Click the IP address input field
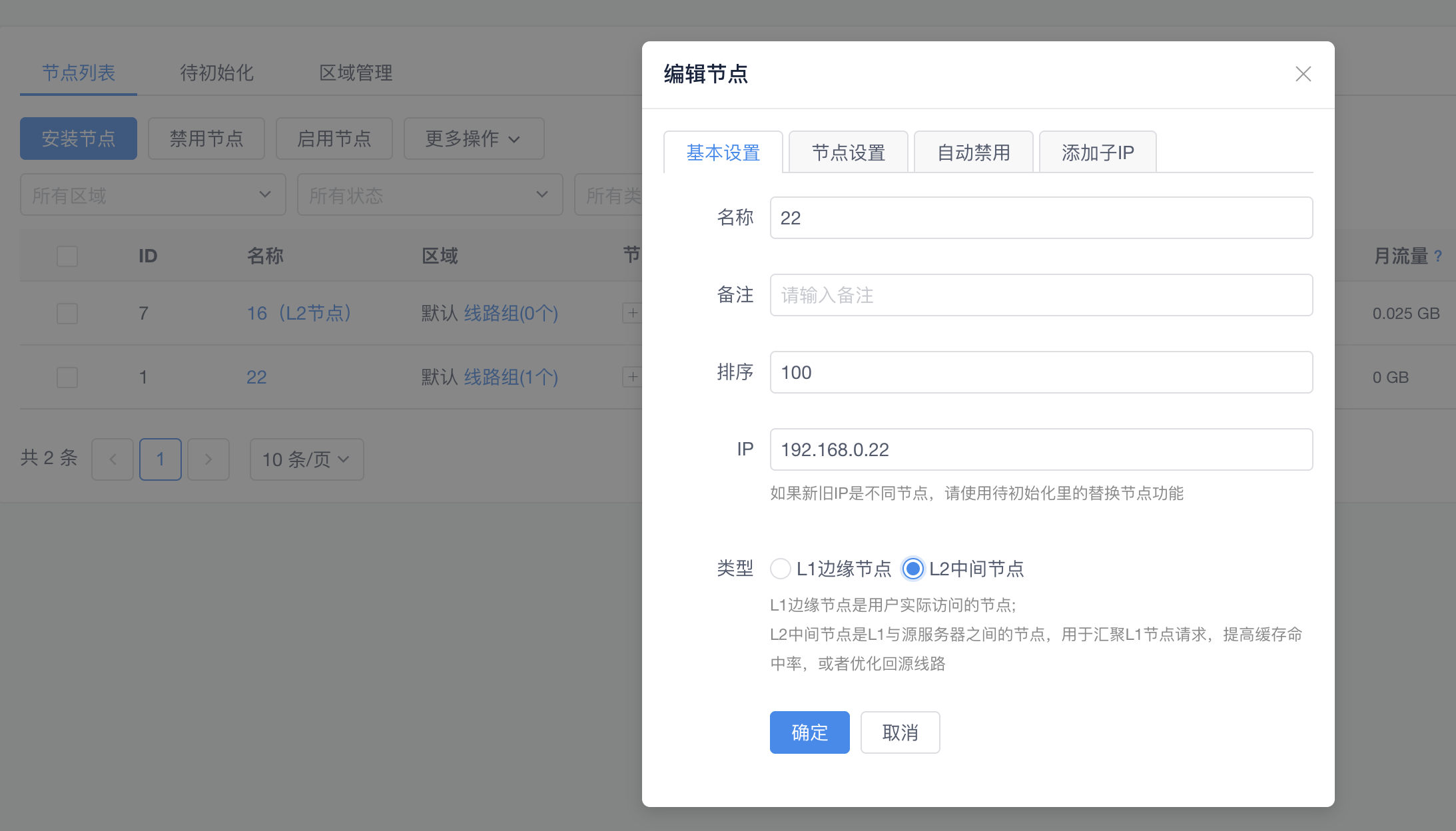 point(1041,449)
